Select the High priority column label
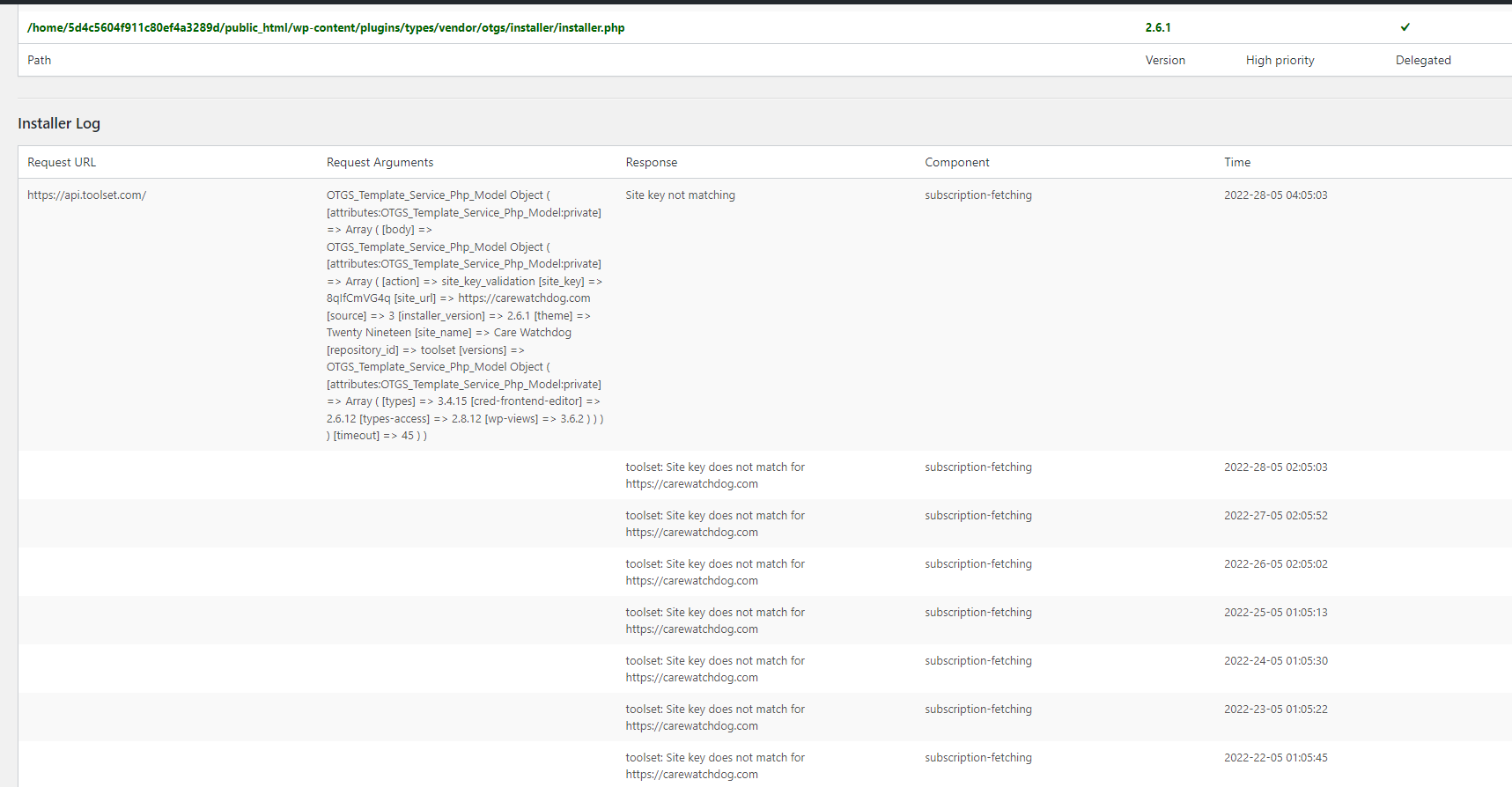Image resolution: width=1512 pixels, height=787 pixels. (1279, 60)
